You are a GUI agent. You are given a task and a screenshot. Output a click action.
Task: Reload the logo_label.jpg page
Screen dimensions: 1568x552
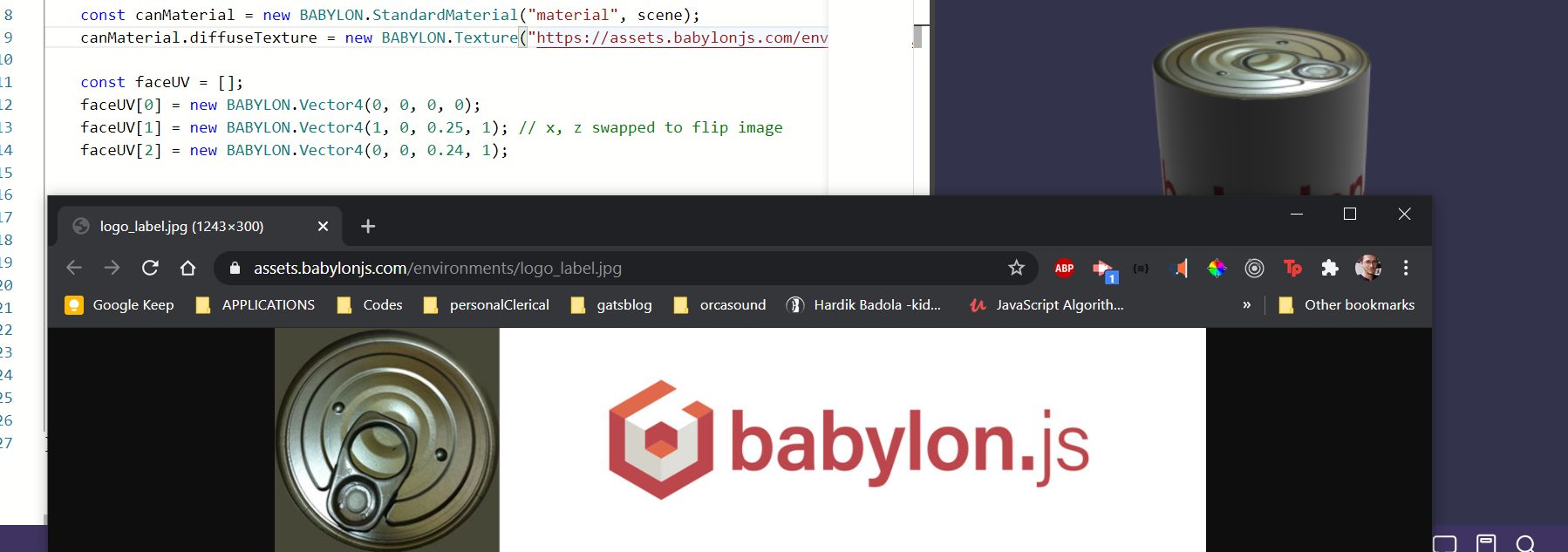pyautogui.click(x=150, y=268)
